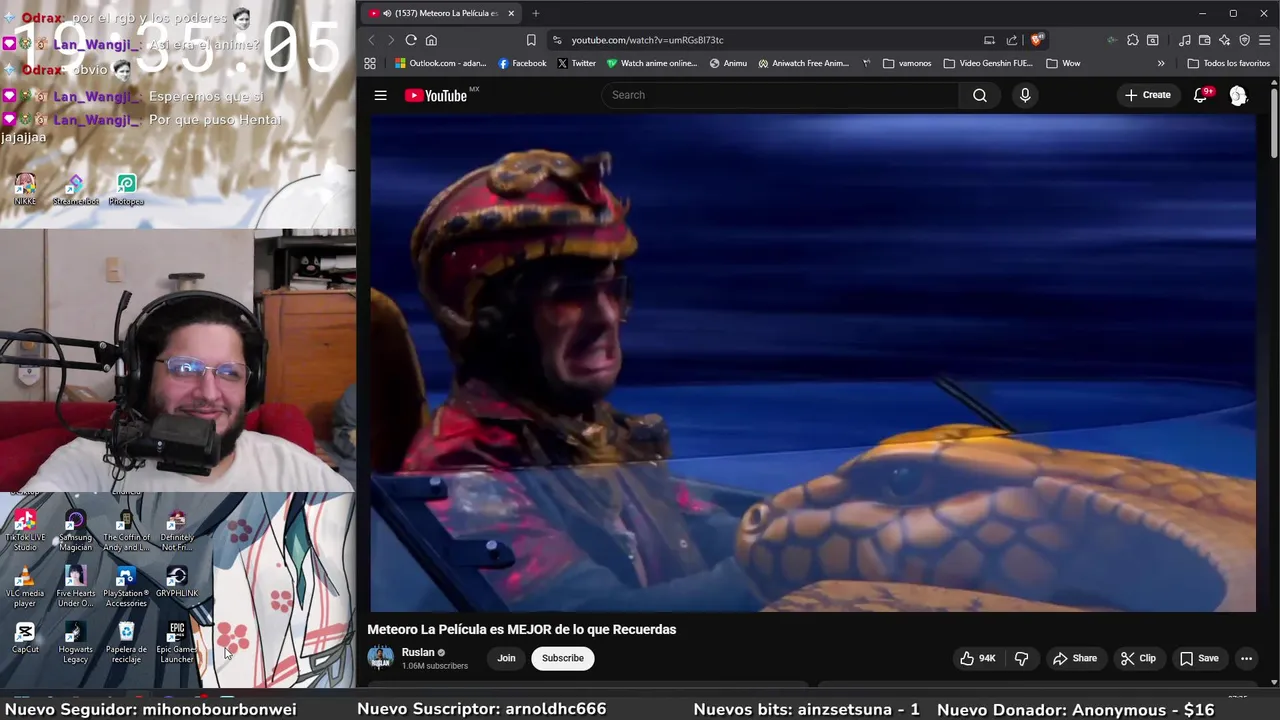Open the Ruslan channel name link

418,652
